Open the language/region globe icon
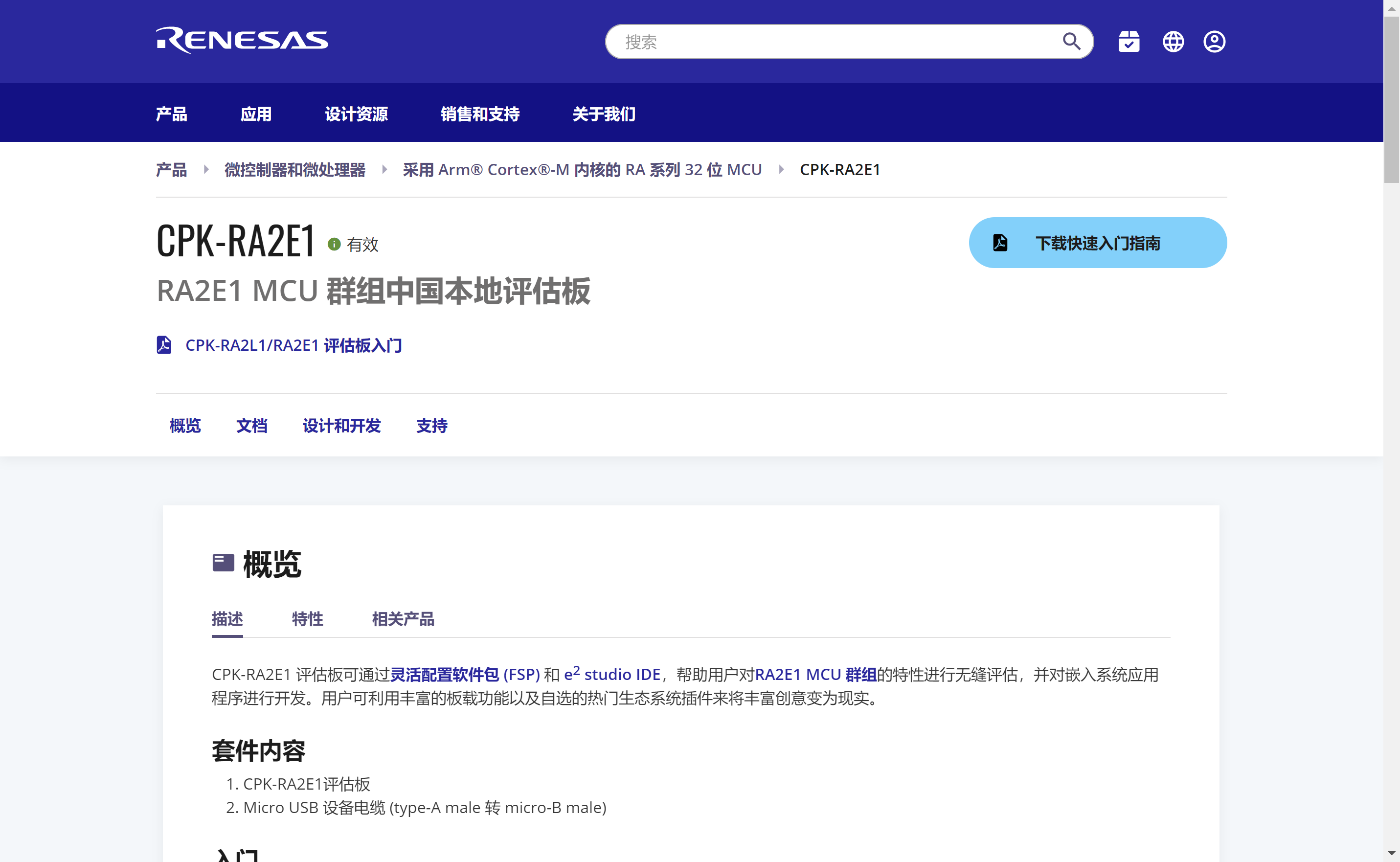Screen dimensions: 1400x862 click(x=1173, y=41)
